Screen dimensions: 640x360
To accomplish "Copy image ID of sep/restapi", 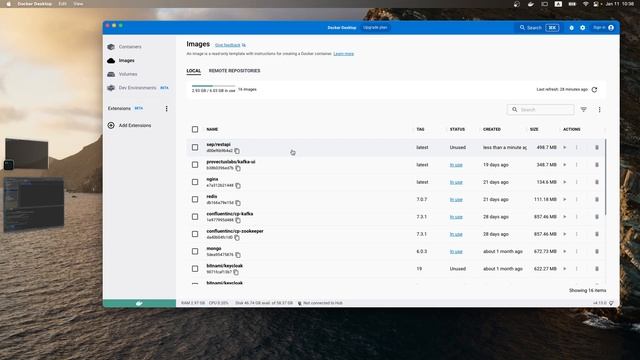I will (x=237, y=151).
